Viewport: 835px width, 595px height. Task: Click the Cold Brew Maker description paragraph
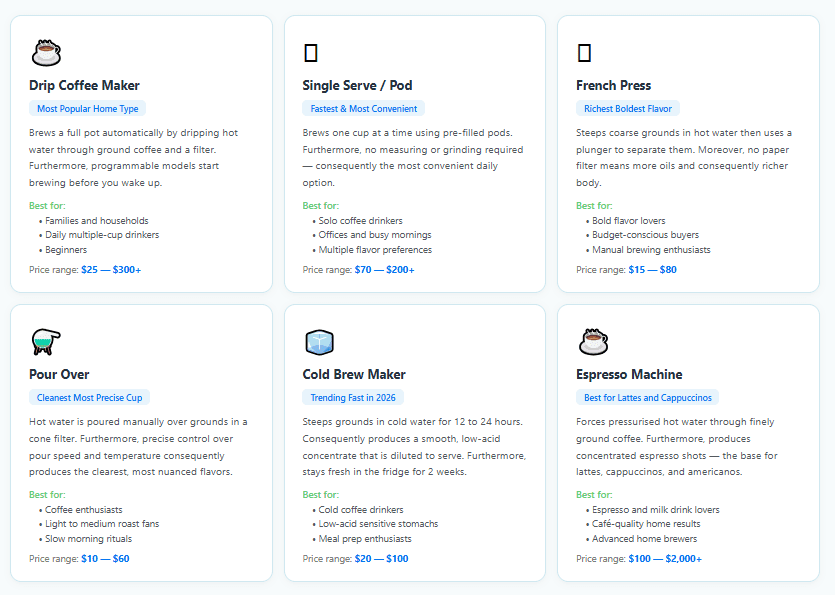(x=414, y=447)
